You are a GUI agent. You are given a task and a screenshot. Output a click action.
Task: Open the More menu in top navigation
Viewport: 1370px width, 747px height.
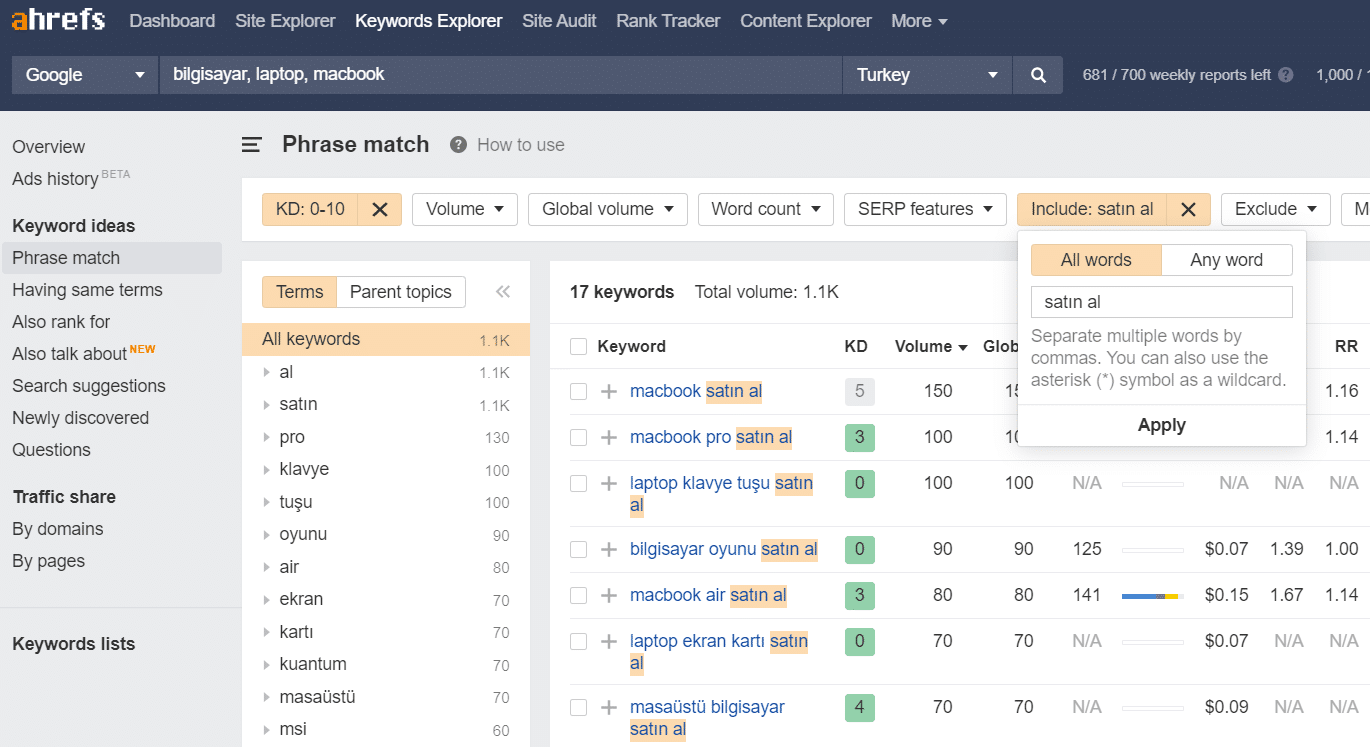point(919,21)
